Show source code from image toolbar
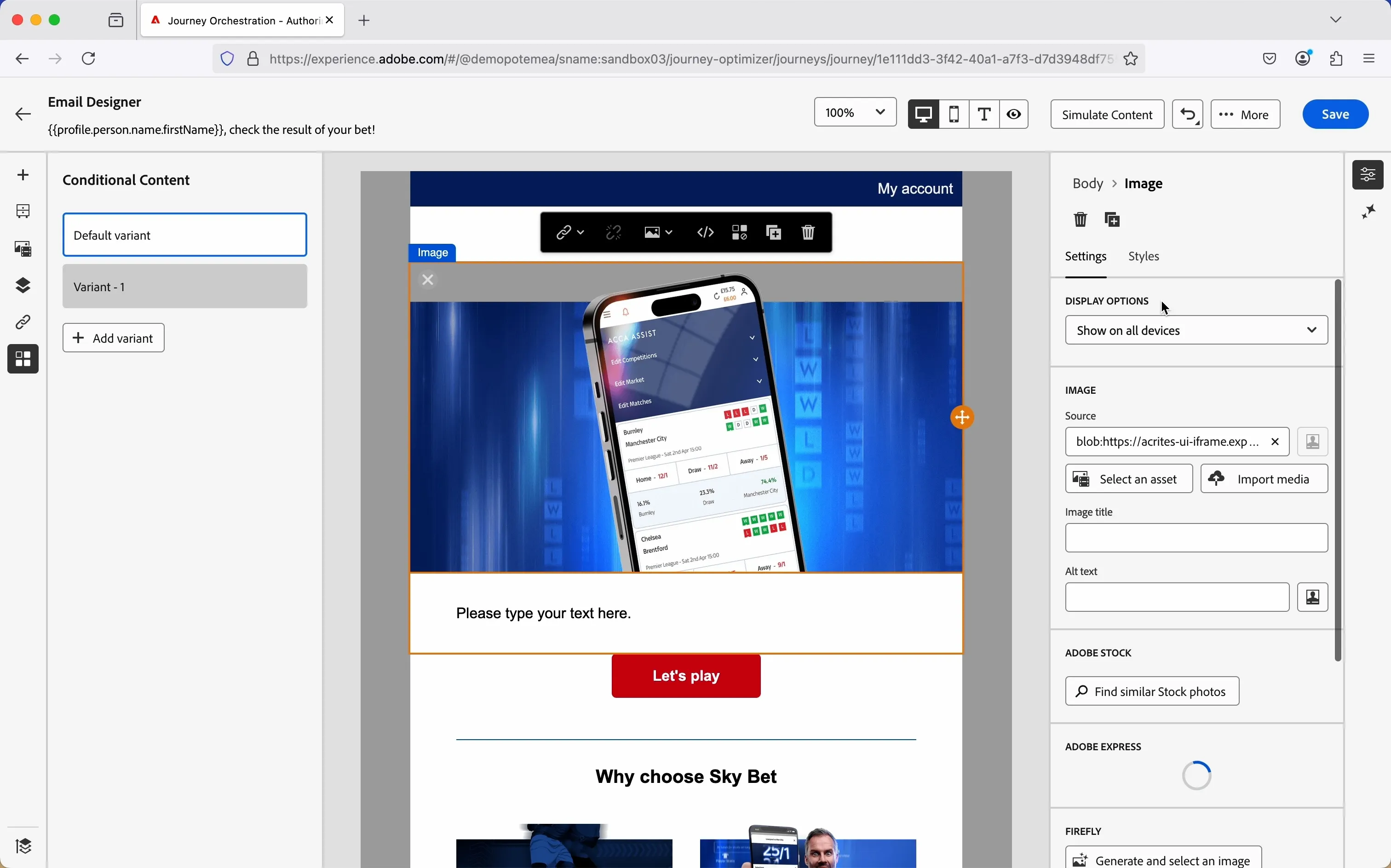1391x868 pixels. 706,232
